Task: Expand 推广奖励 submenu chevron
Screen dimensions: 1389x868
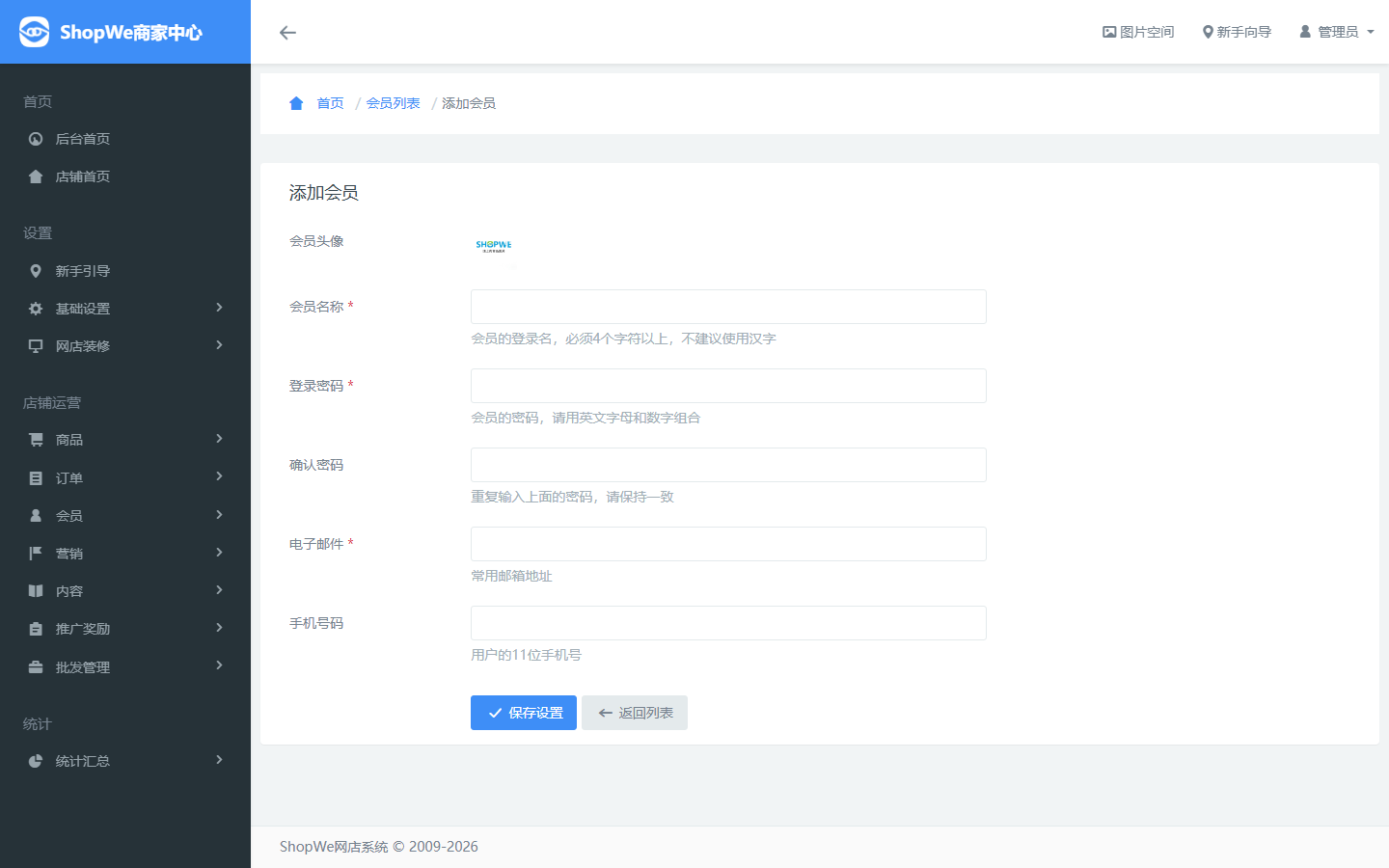Action: pos(220,628)
